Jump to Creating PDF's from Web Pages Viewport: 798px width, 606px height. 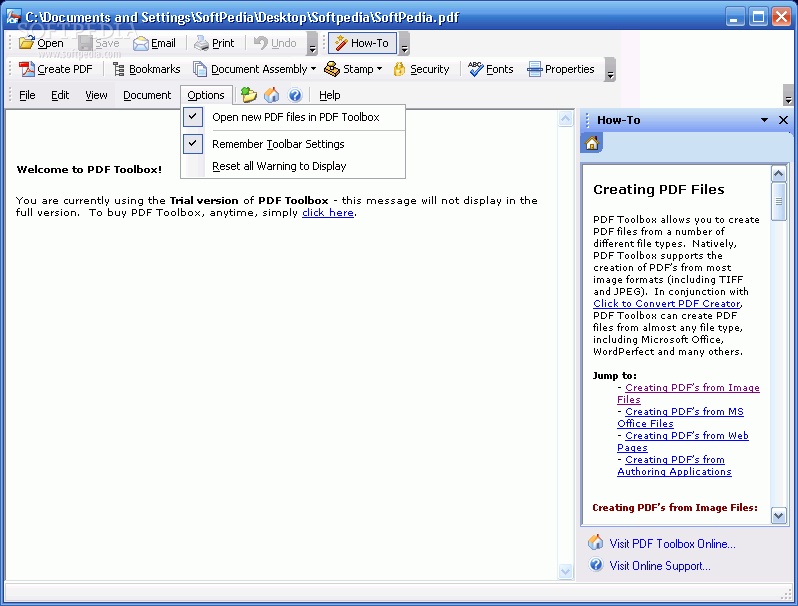point(683,442)
